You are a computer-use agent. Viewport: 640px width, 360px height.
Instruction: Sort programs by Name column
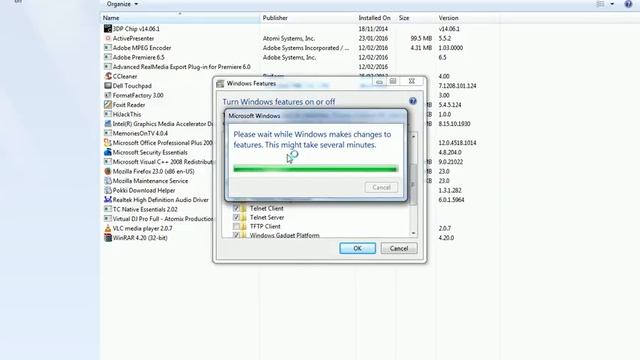pos(180,18)
